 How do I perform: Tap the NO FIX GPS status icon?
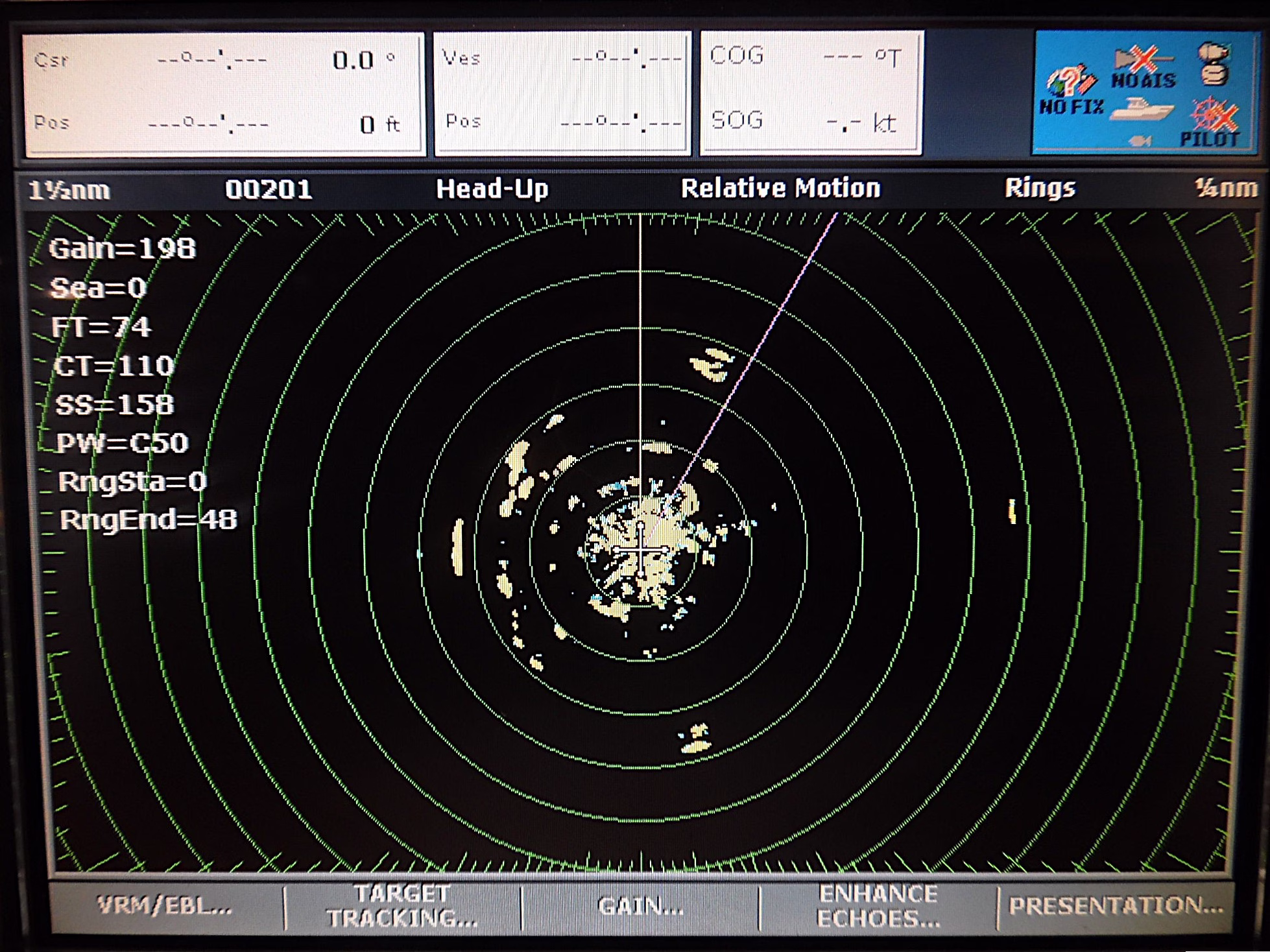click(1072, 91)
